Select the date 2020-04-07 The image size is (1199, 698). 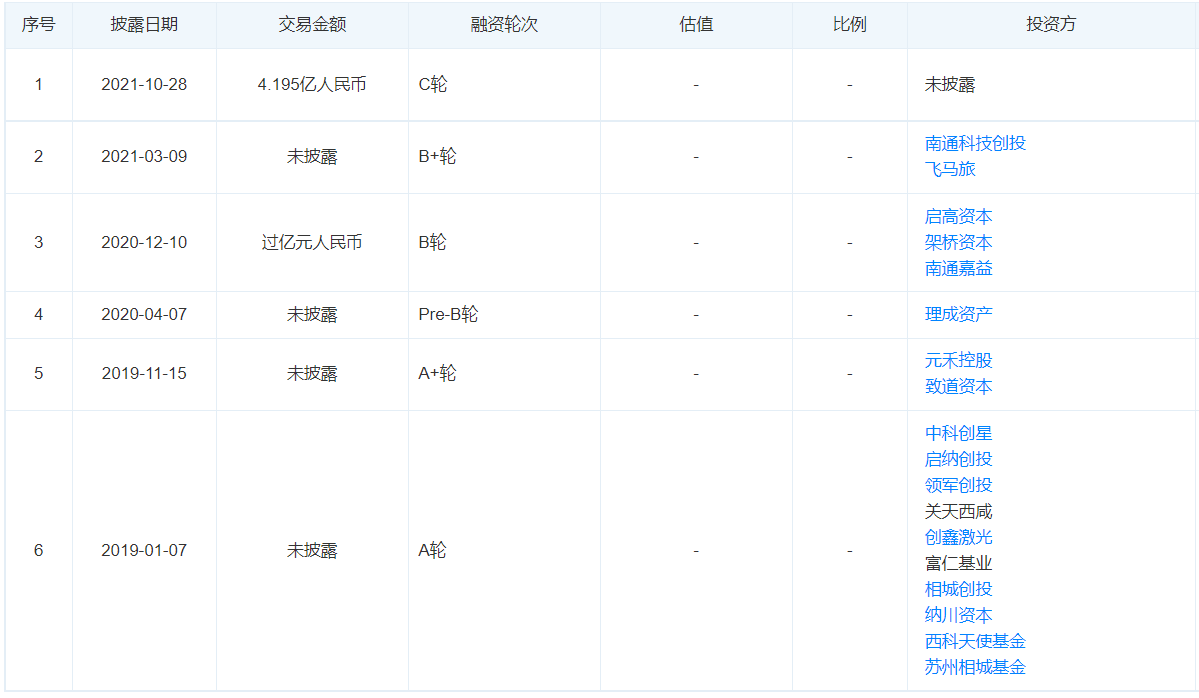pos(144,314)
